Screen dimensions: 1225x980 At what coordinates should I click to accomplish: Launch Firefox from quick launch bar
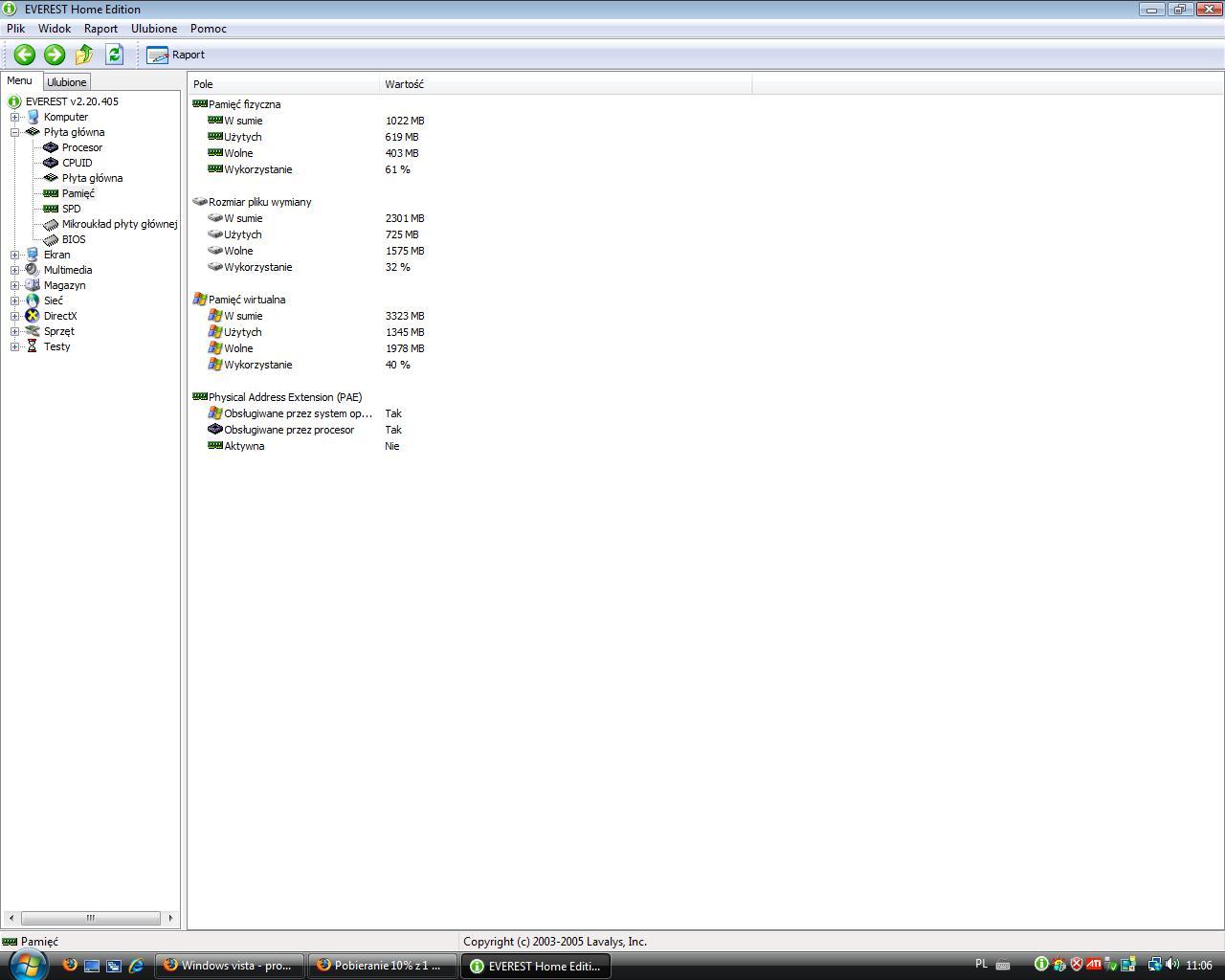point(70,966)
